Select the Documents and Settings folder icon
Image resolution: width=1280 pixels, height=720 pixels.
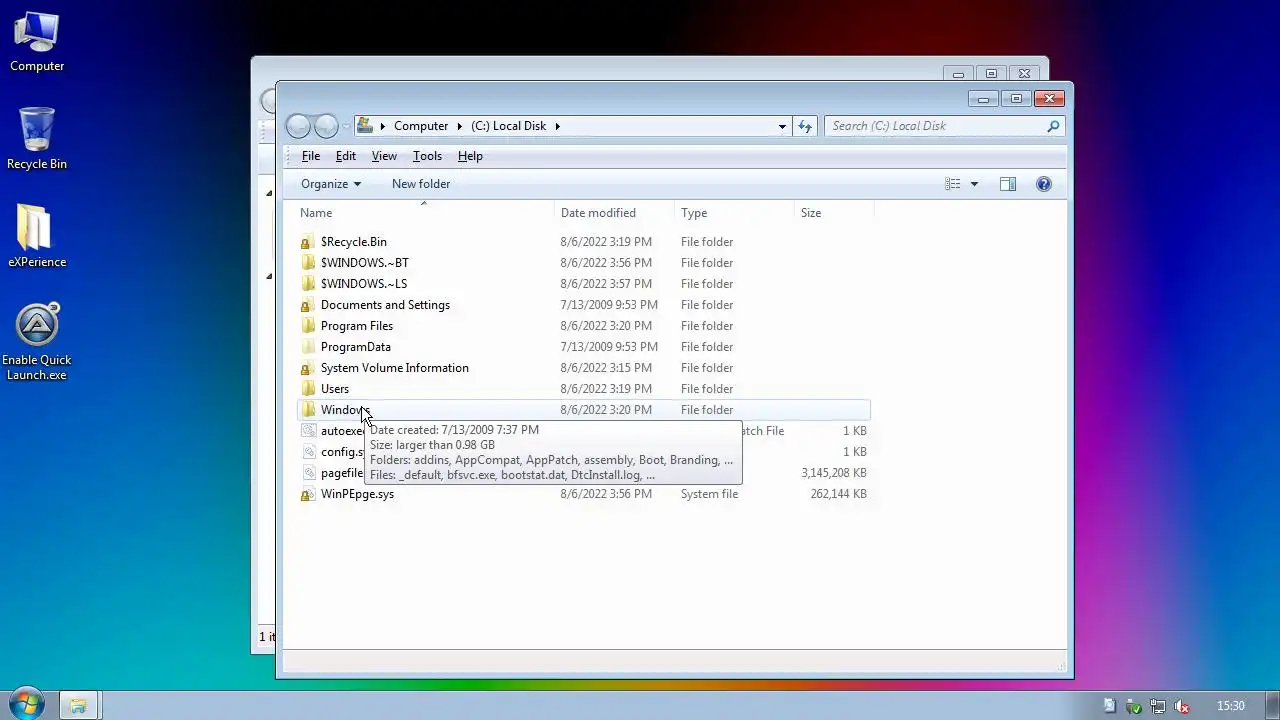coord(308,305)
